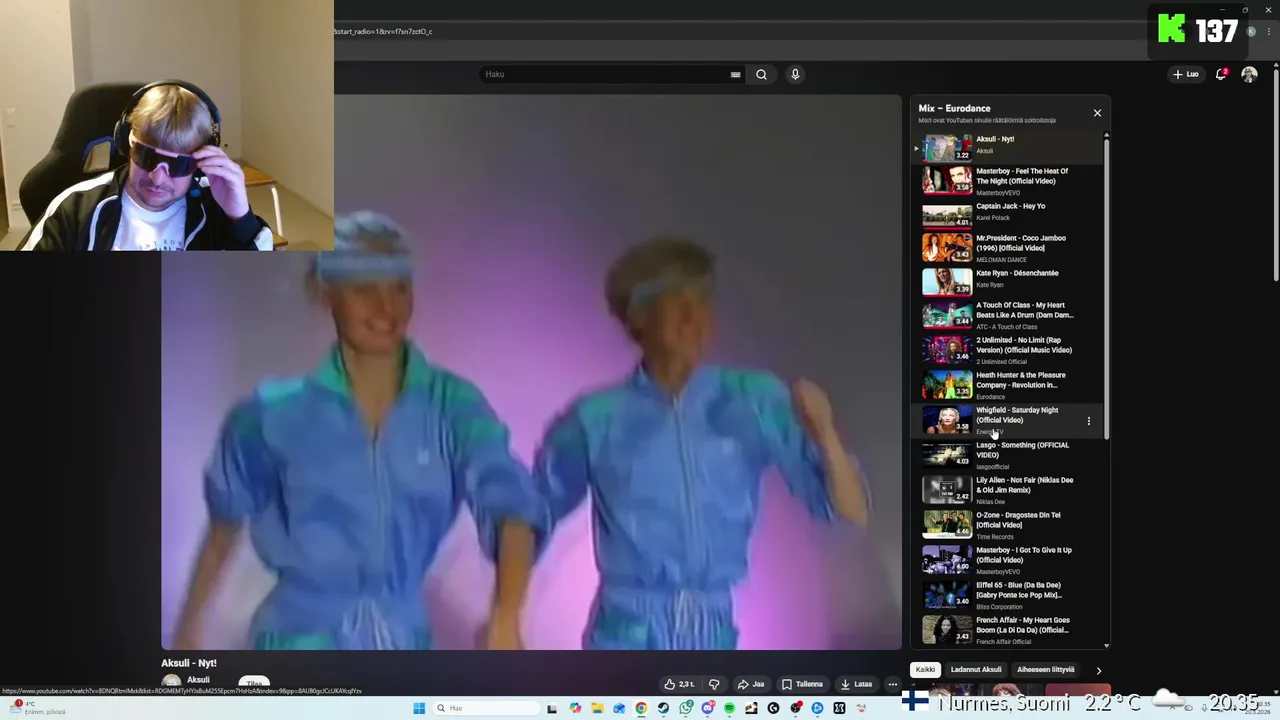1280x720 pixels.
Task: Click the MasterboyVEVO channel name under Feel The Heat
Action: 998,193
